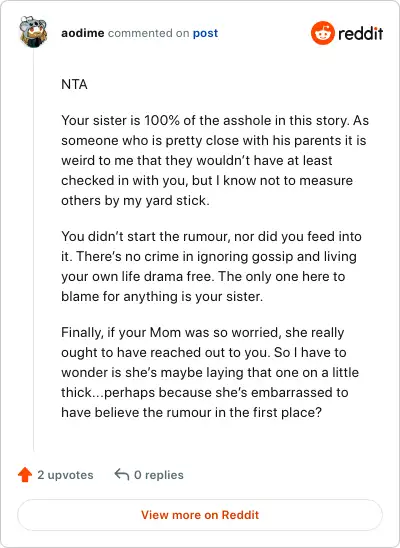Open the aodime username profile link

83,33
